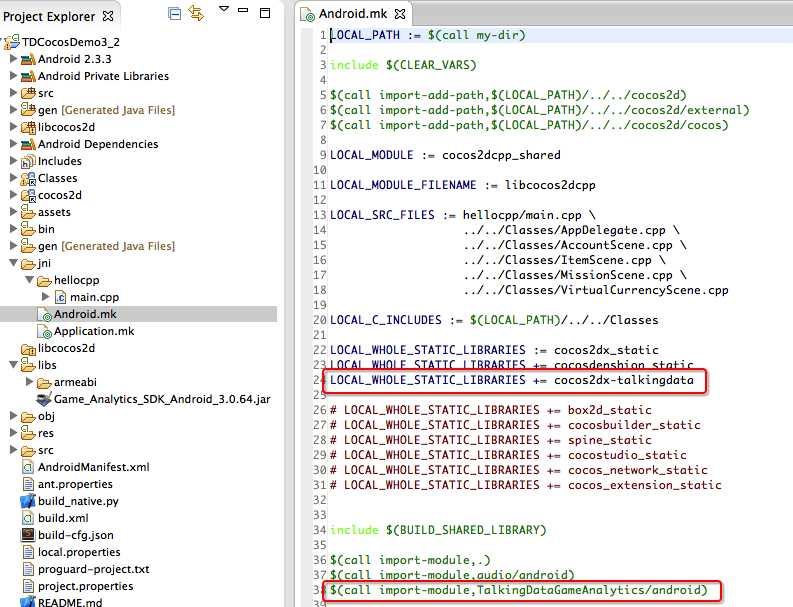Select Game_Analytics_SDK_Android_3.0.64.jar entry
The width and height of the screenshot is (793, 607).
click(162, 399)
